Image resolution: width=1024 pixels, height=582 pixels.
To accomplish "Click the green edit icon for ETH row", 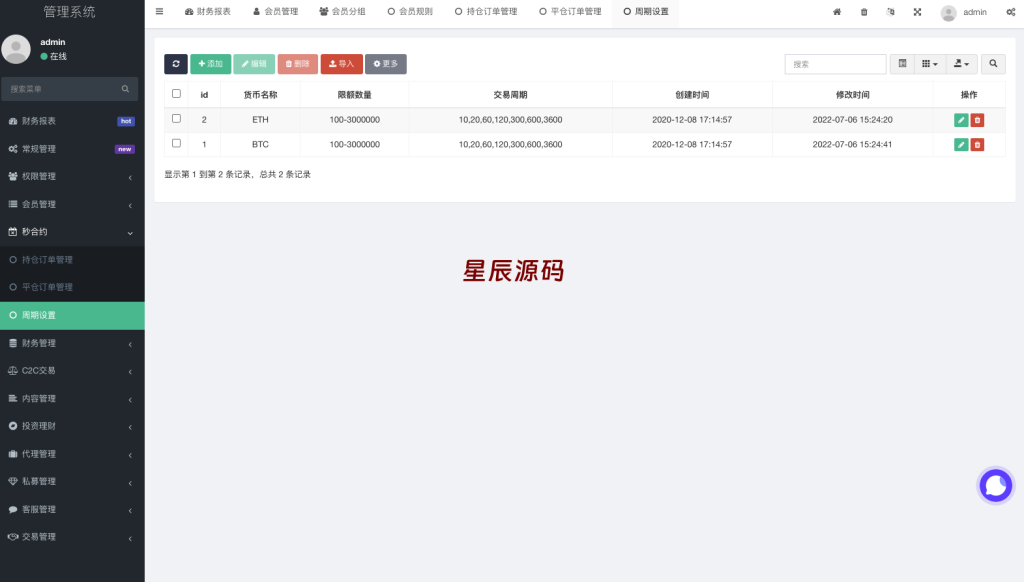I will tap(961, 120).
